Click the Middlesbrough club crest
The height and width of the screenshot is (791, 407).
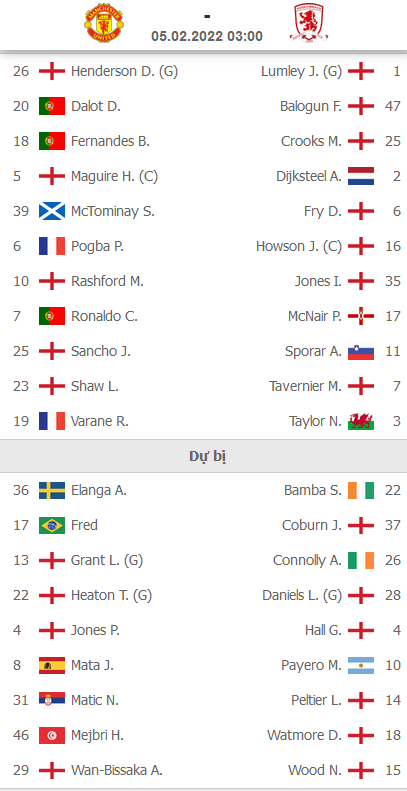point(308,24)
